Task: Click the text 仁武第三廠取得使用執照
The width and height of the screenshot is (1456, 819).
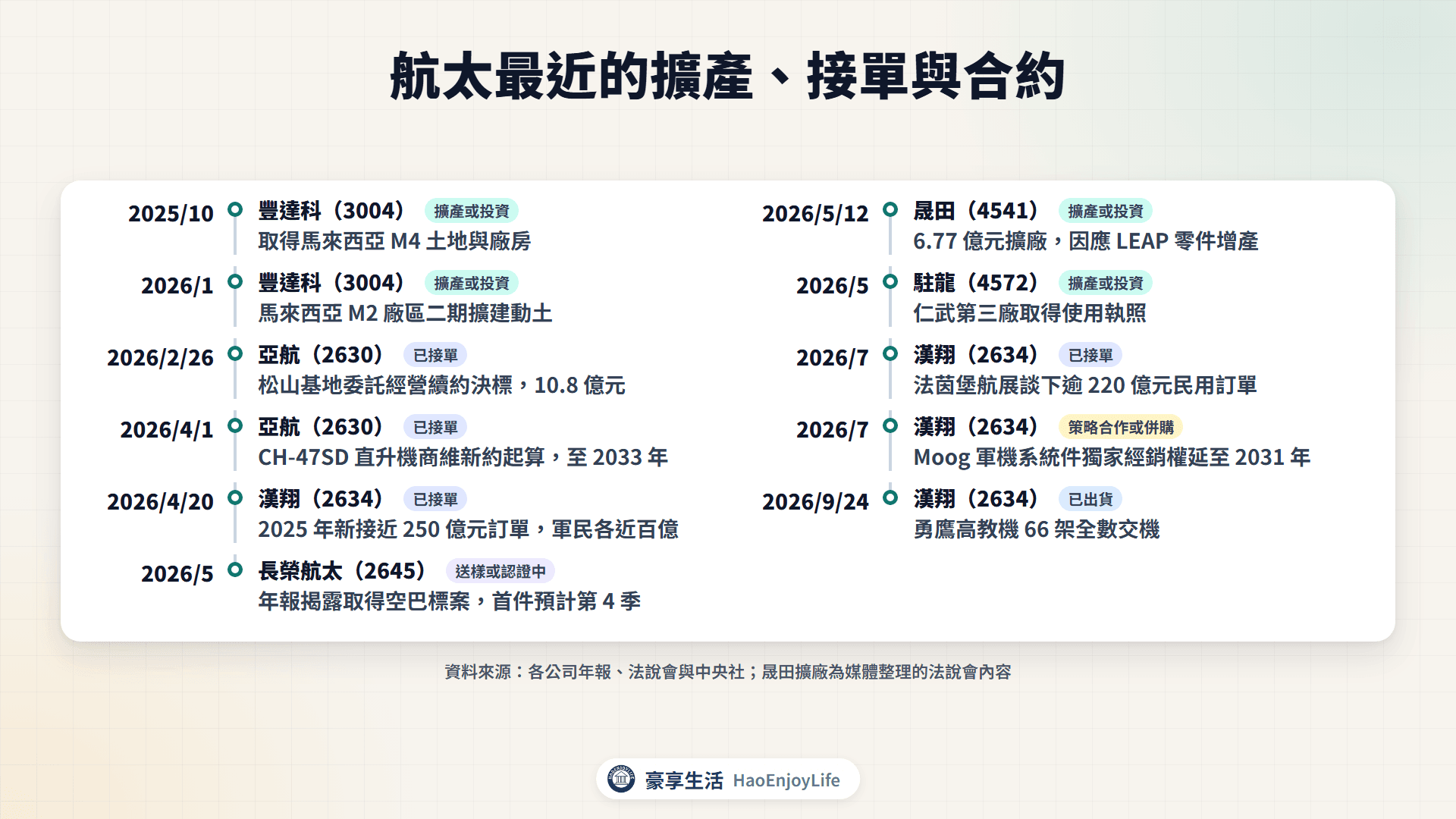Action: tap(1030, 313)
